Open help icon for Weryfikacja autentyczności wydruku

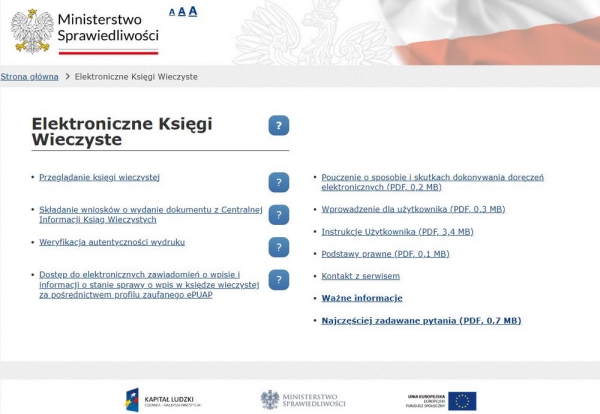[x=279, y=247]
